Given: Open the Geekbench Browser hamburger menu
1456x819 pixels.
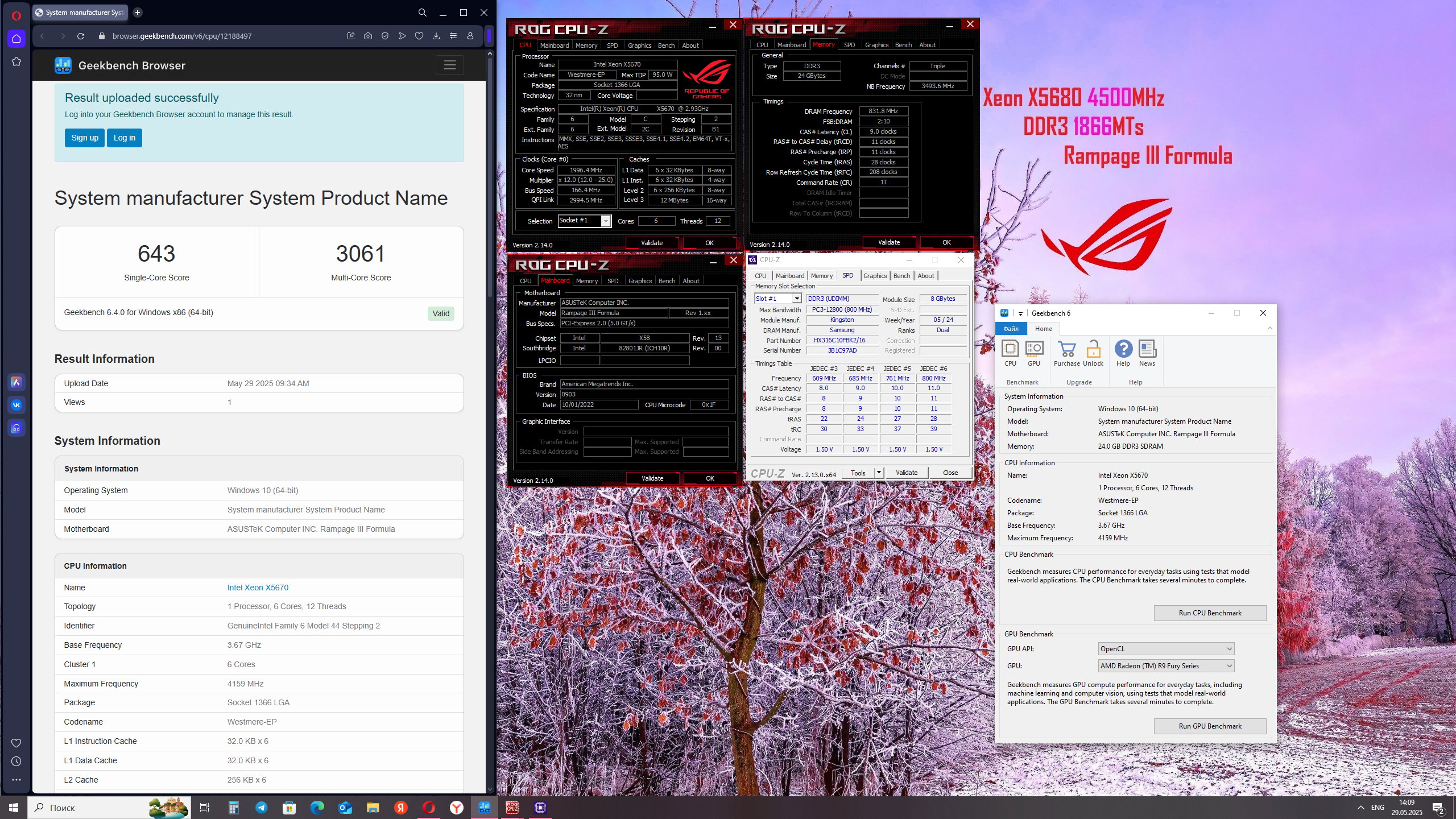Looking at the screenshot, I should (x=450, y=65).
